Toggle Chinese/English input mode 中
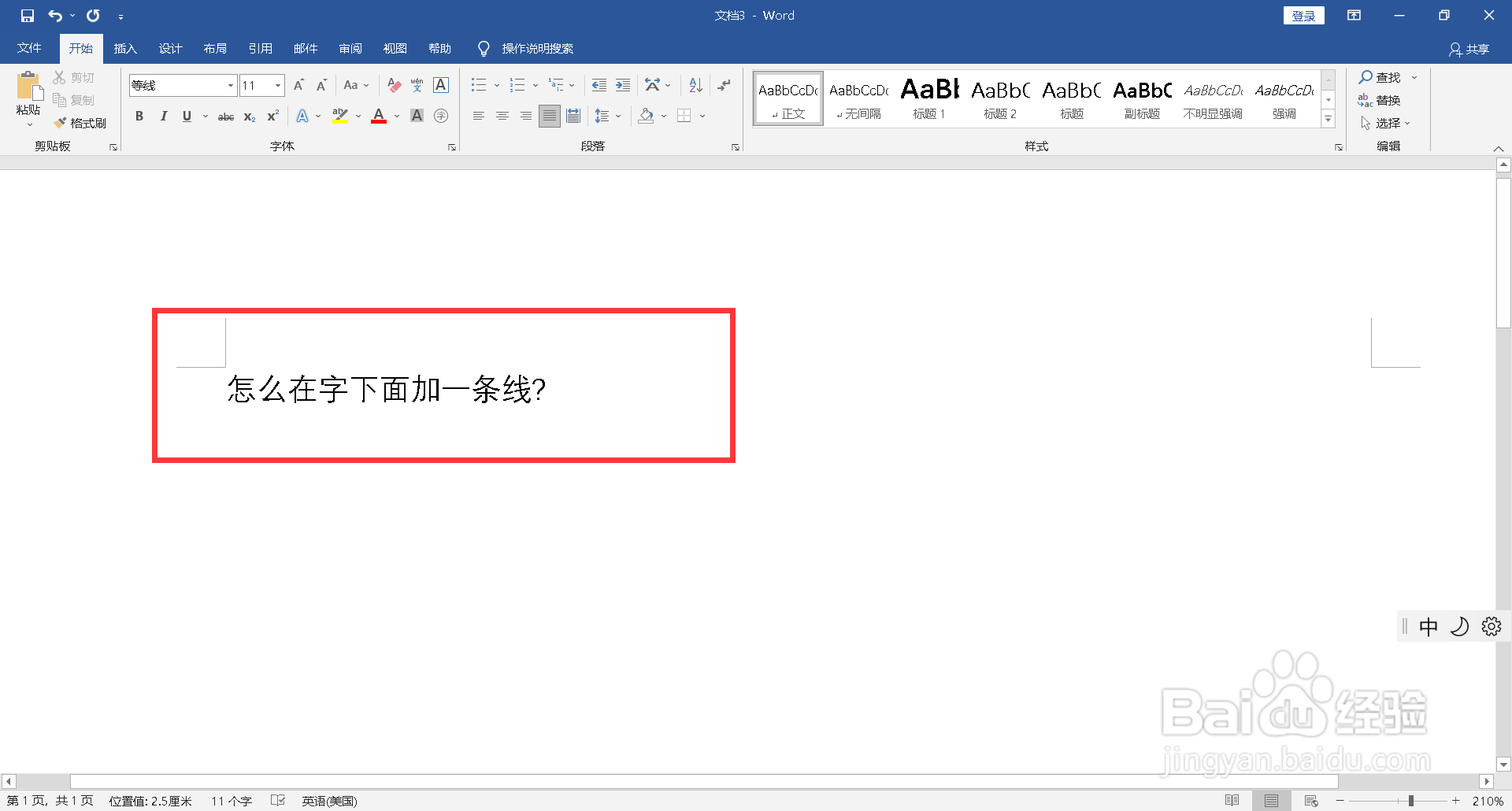Viewport: 1512px width, 811px height. [x=1428, y=626]
